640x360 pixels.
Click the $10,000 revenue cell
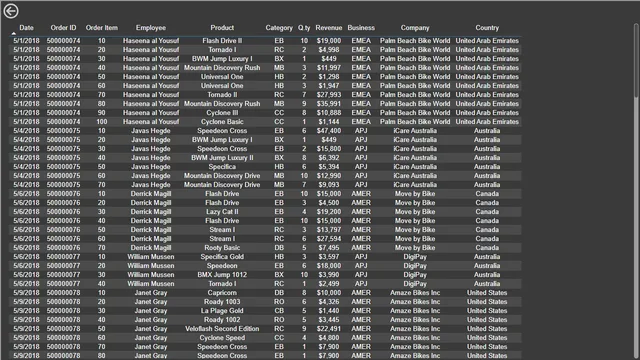pos(329,293)
